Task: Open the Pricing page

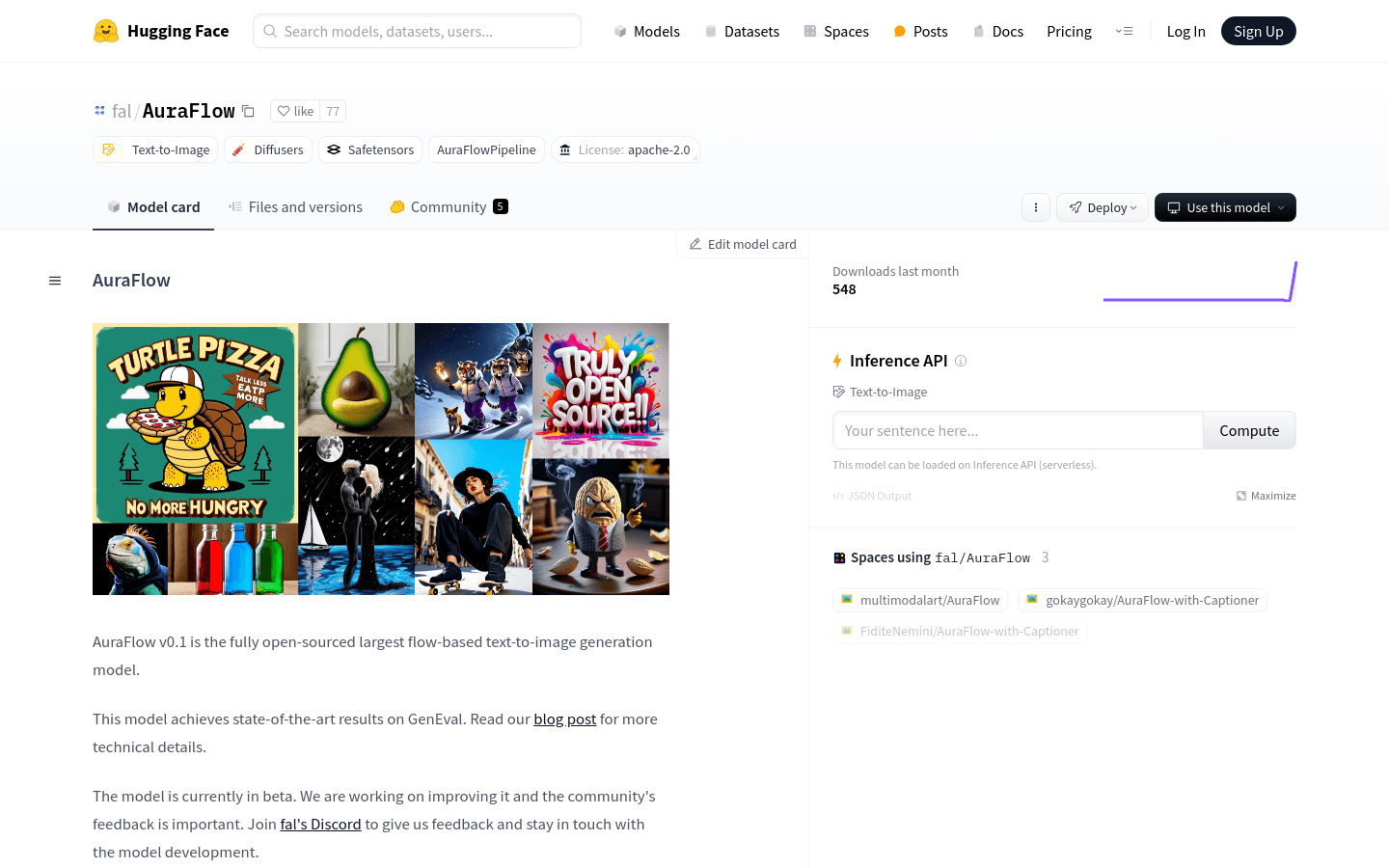Action: pos(1069,31)
